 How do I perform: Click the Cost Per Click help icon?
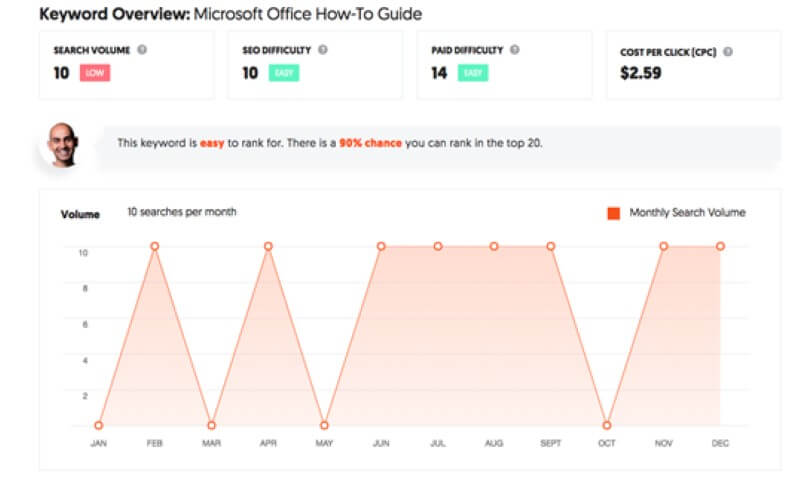coord(728,51)
